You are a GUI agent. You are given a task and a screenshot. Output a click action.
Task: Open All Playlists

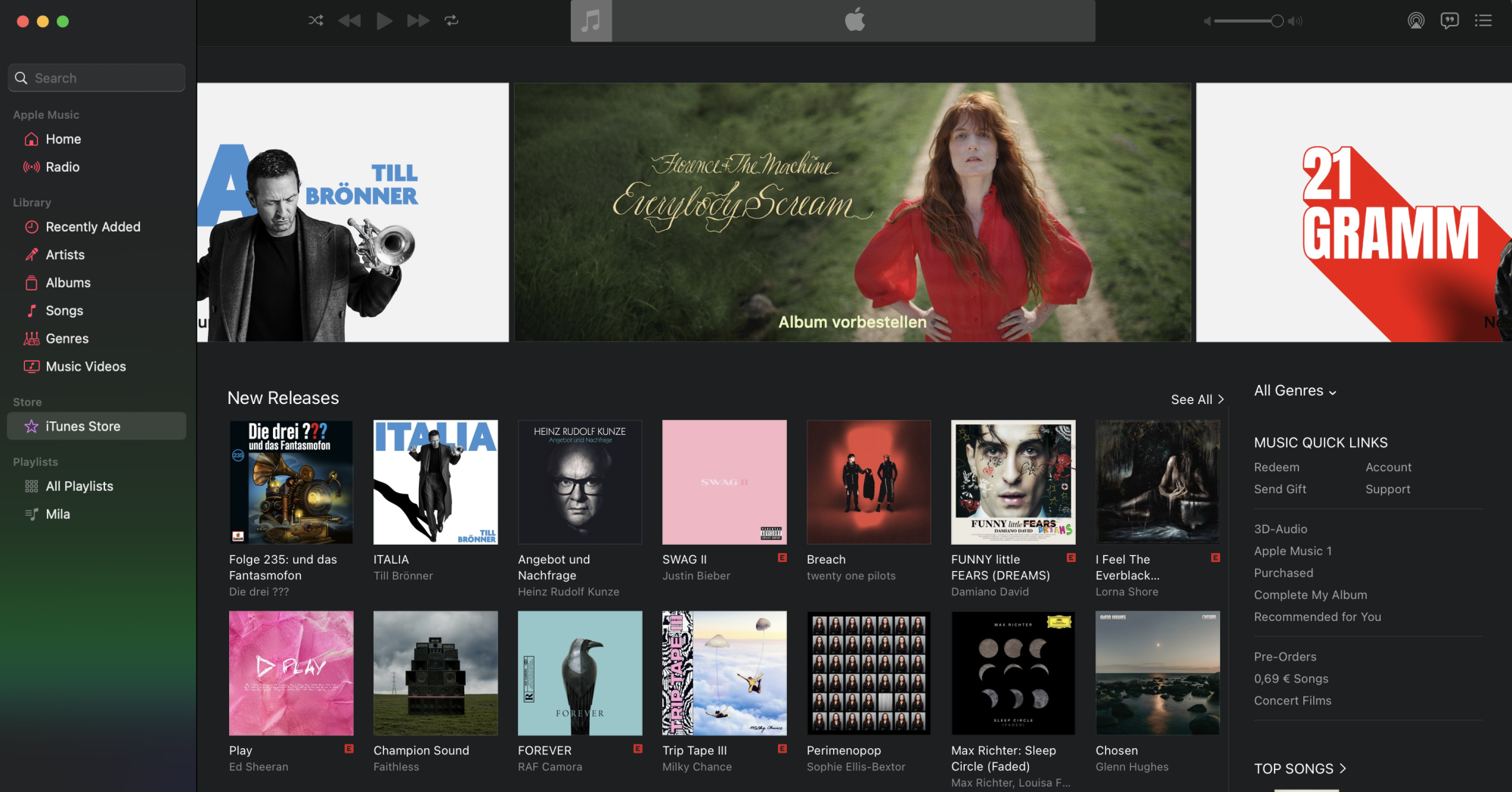[97, 486]
